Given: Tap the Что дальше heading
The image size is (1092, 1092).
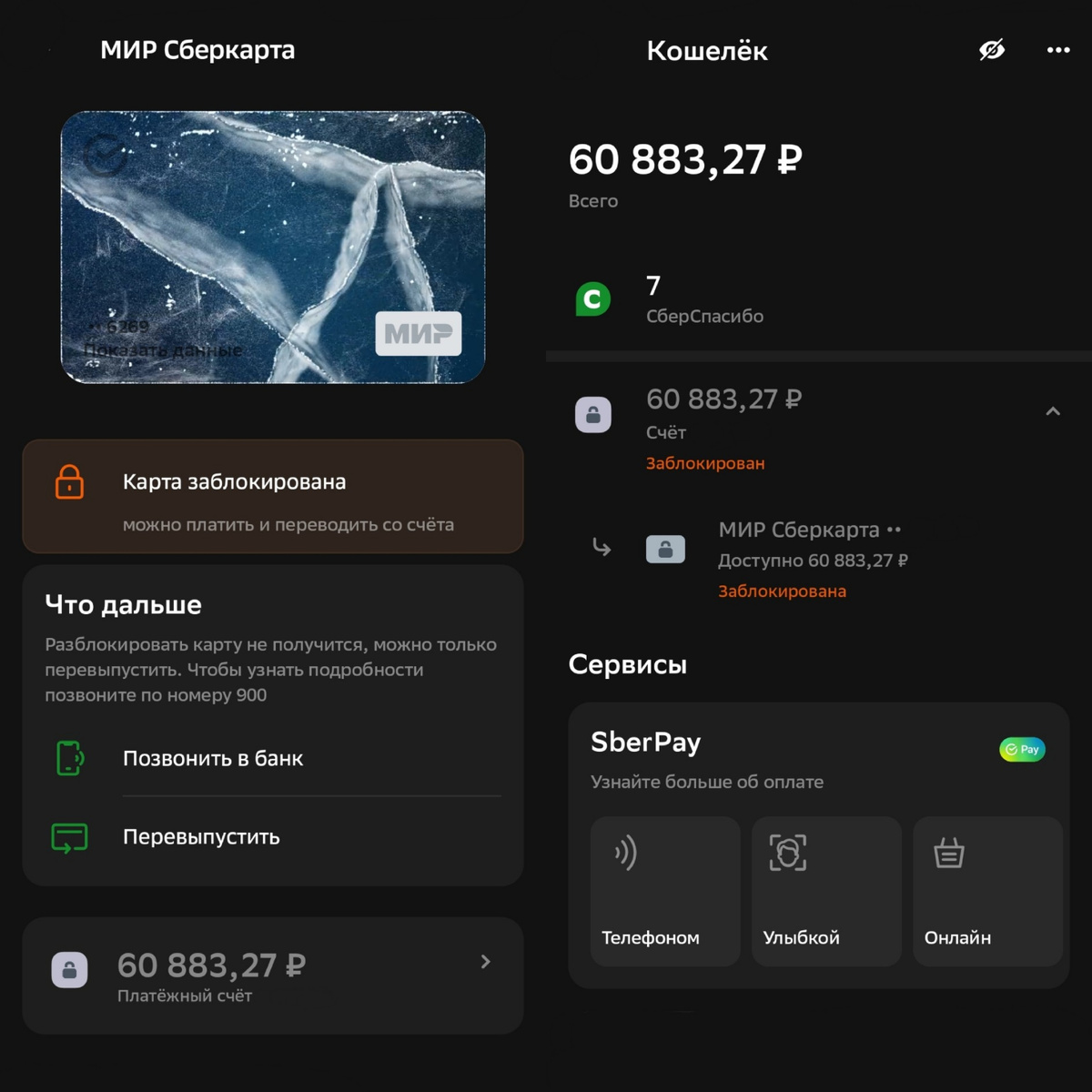Looking at the screenshot, I should tap(124, 605).
